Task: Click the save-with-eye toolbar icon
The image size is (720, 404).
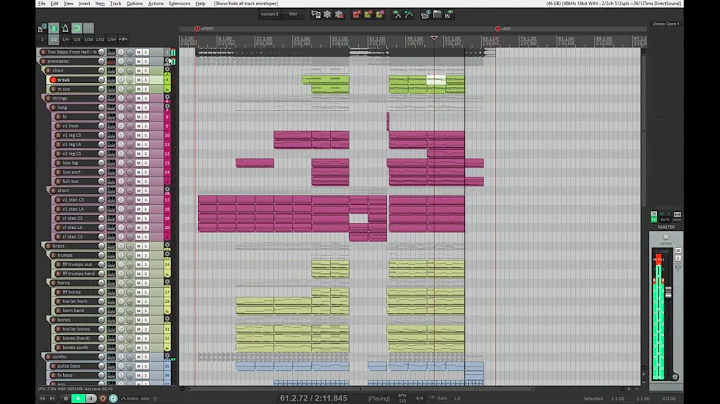Action: click(449, 14)
